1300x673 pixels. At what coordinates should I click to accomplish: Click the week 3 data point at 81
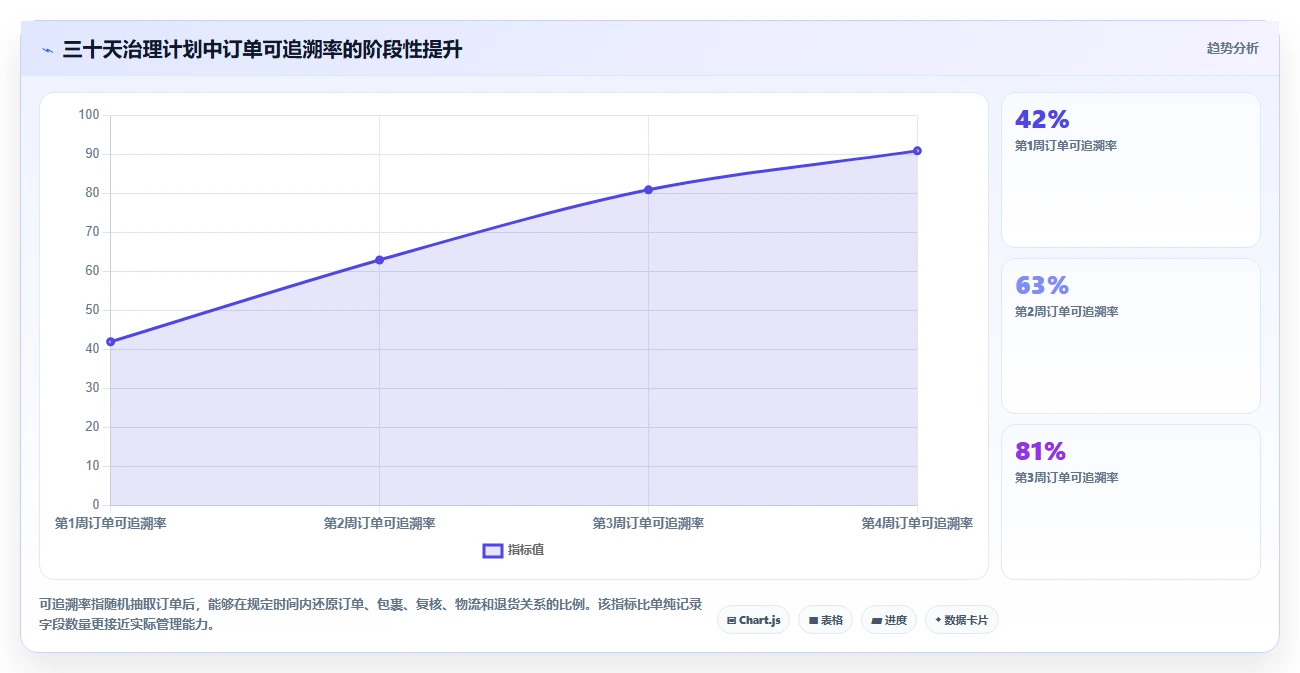(648, 189)
